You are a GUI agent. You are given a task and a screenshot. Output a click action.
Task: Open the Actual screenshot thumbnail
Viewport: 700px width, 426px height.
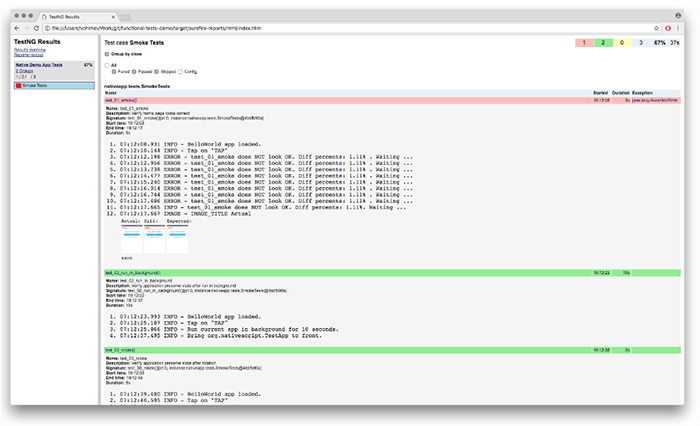point(131,239)
